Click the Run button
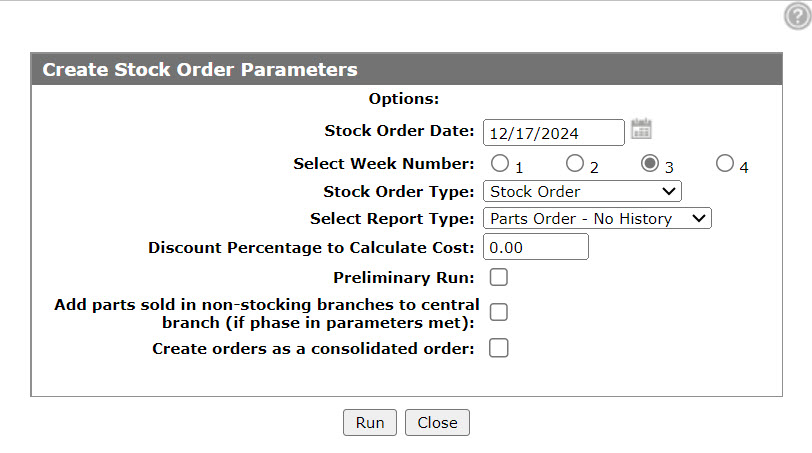Screen dimensions: 812x453 tap(370, 422)
